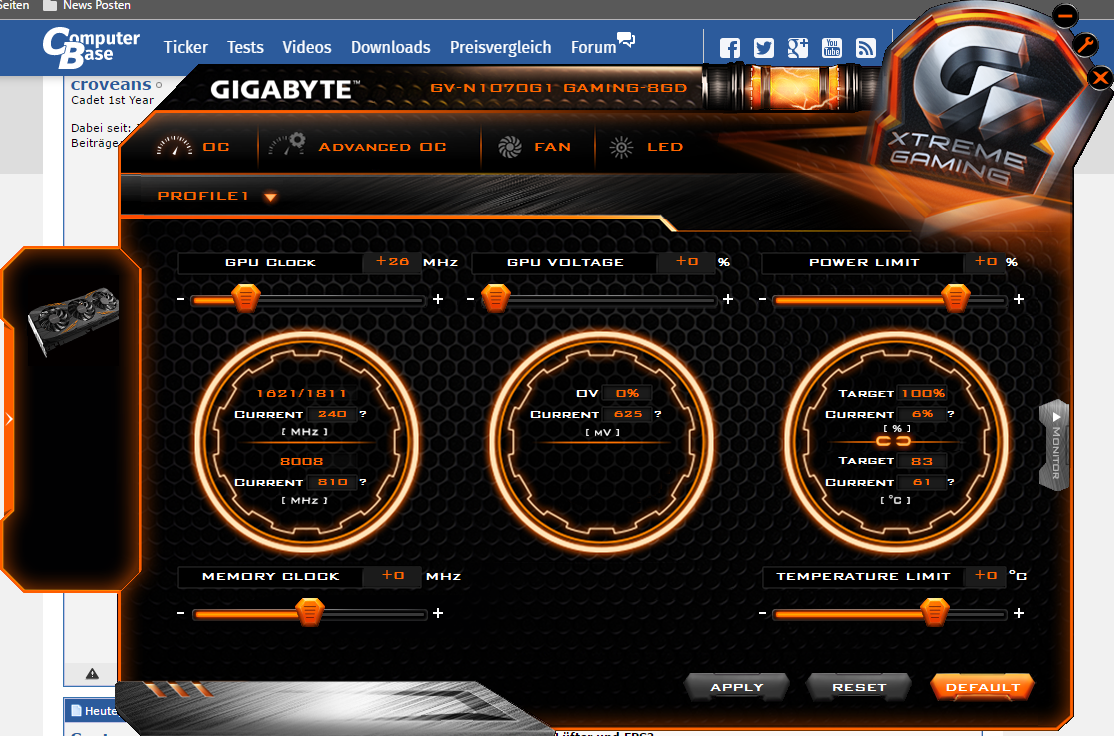Increase Temperature Limit with plus button
This screenshot has height=736, width=1114.
[1019, 613]
